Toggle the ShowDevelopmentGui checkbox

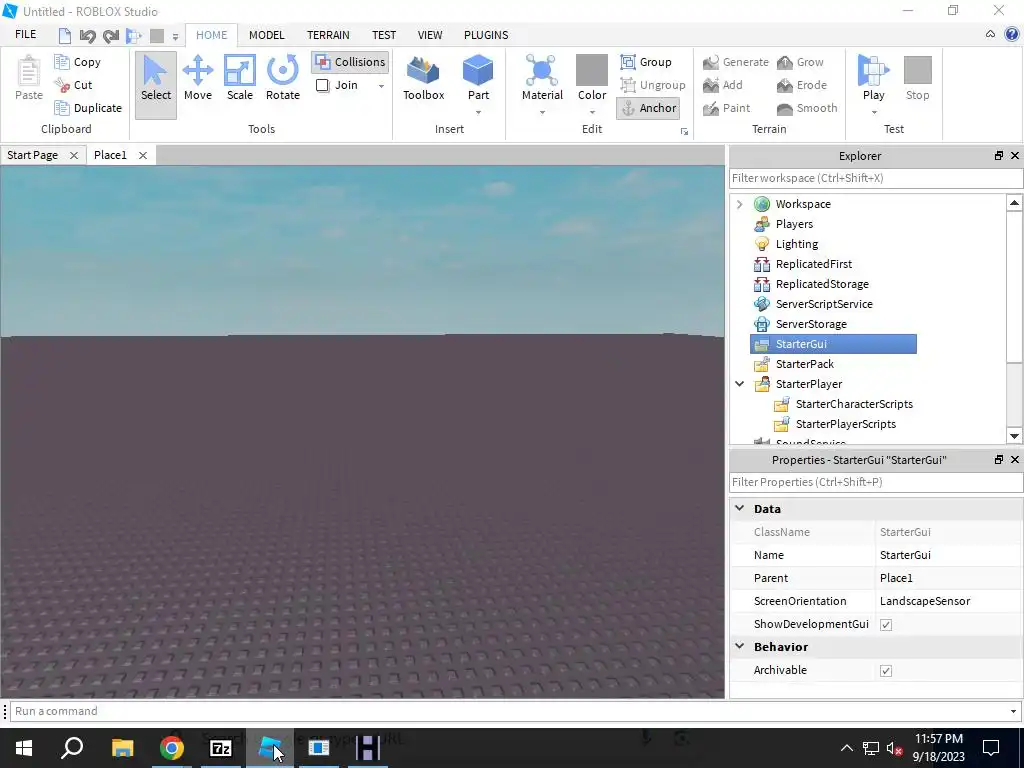[886, 624]
